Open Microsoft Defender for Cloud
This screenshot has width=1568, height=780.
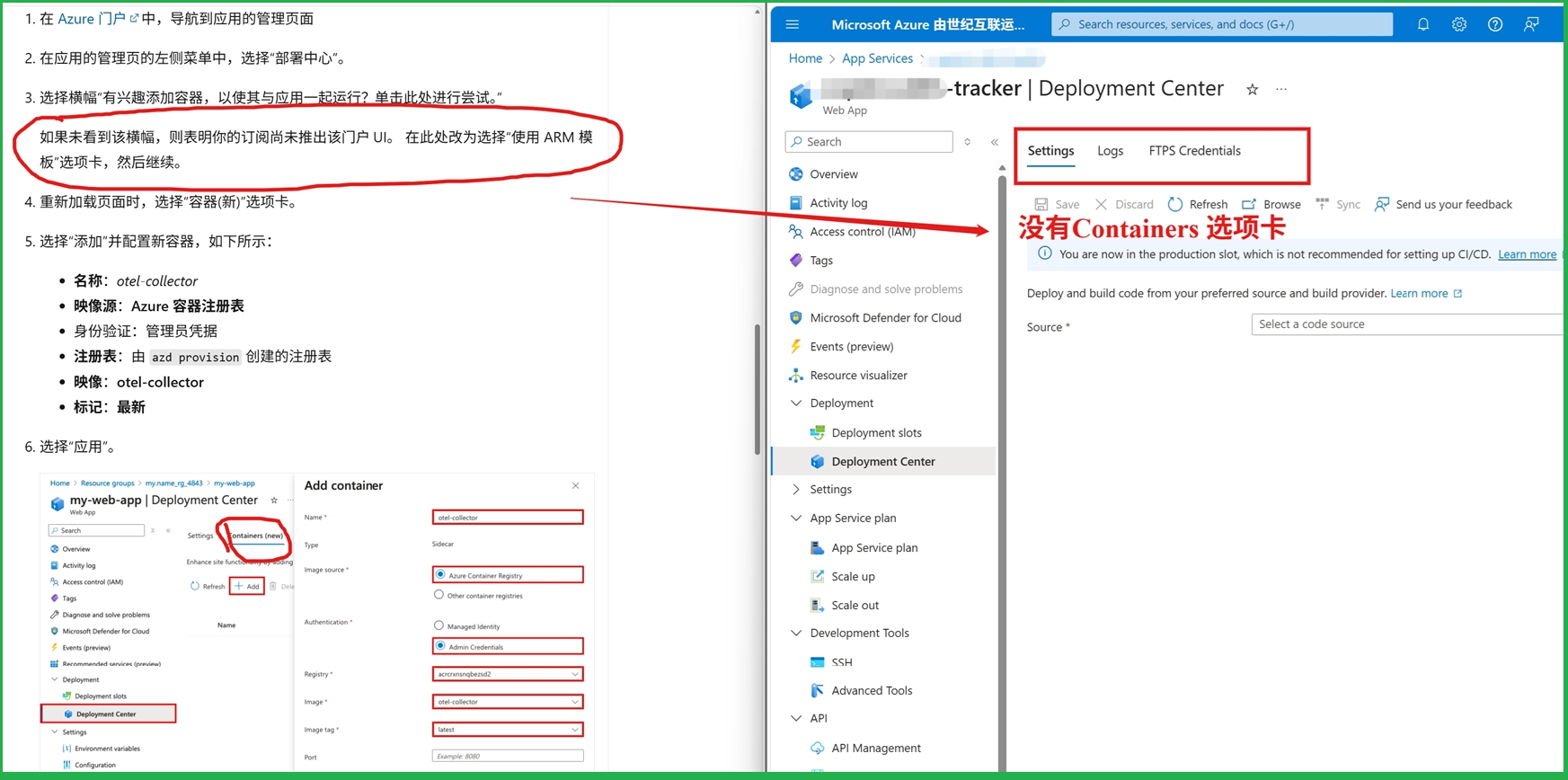885,318
